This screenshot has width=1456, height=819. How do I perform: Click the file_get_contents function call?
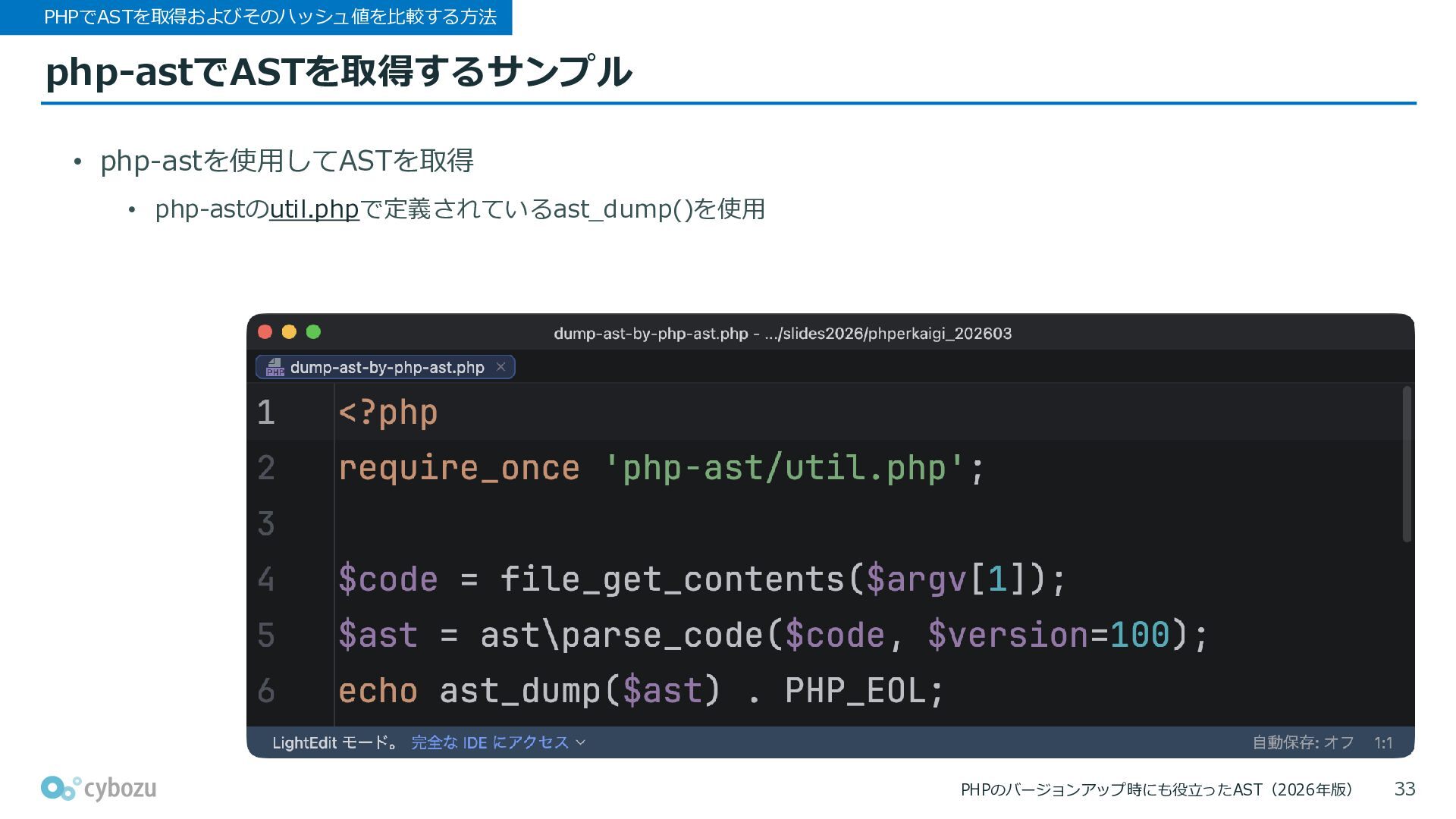click(x=672, y=579)
